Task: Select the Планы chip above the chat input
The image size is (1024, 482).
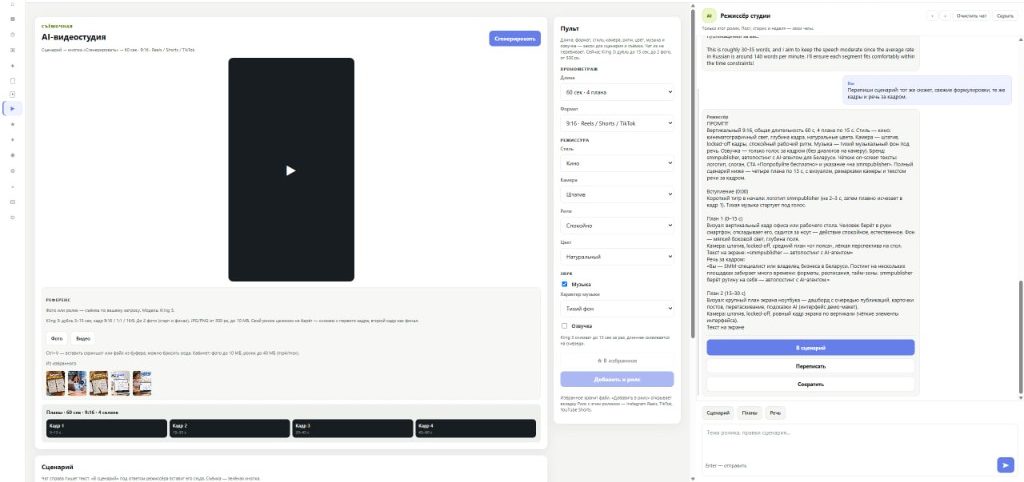Action: pyautogui.click(x=750, y=413)
